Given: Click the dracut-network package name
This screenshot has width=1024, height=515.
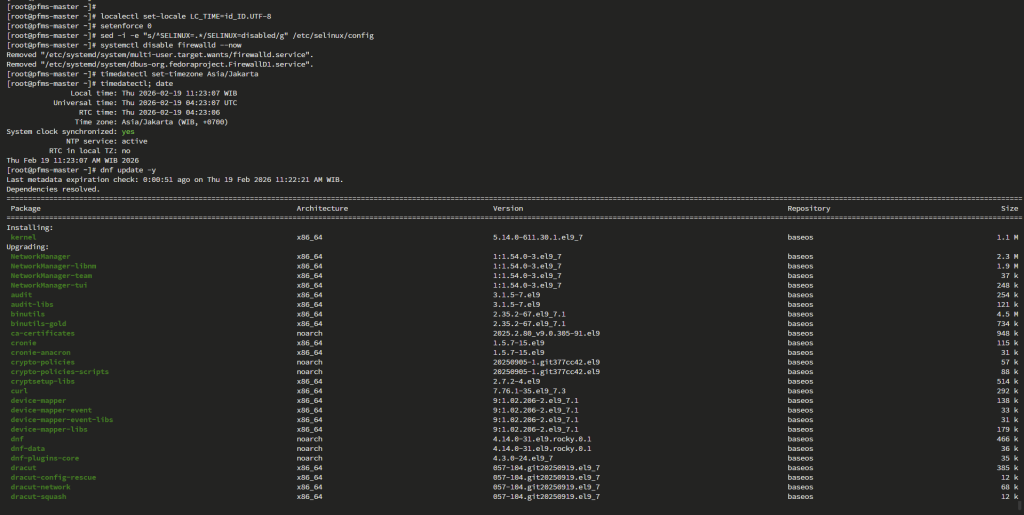Looking at the screenshot, I should [x=40, y=487].
